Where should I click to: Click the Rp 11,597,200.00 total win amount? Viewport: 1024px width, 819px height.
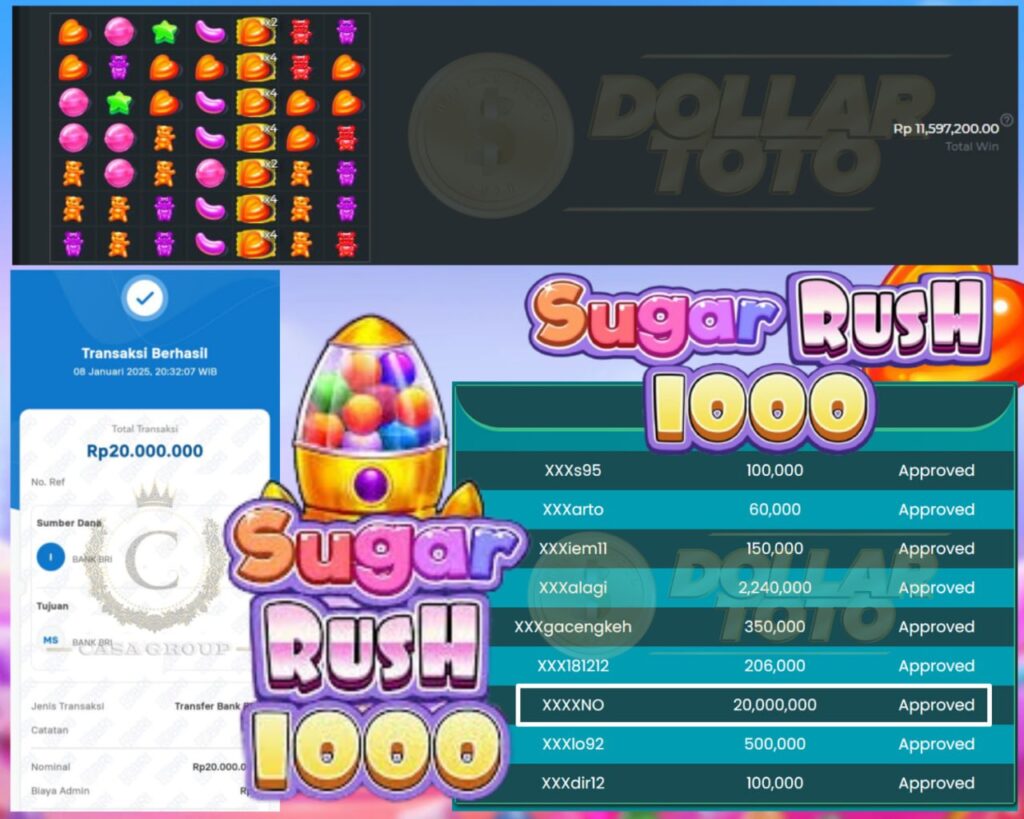coord(946,129)
